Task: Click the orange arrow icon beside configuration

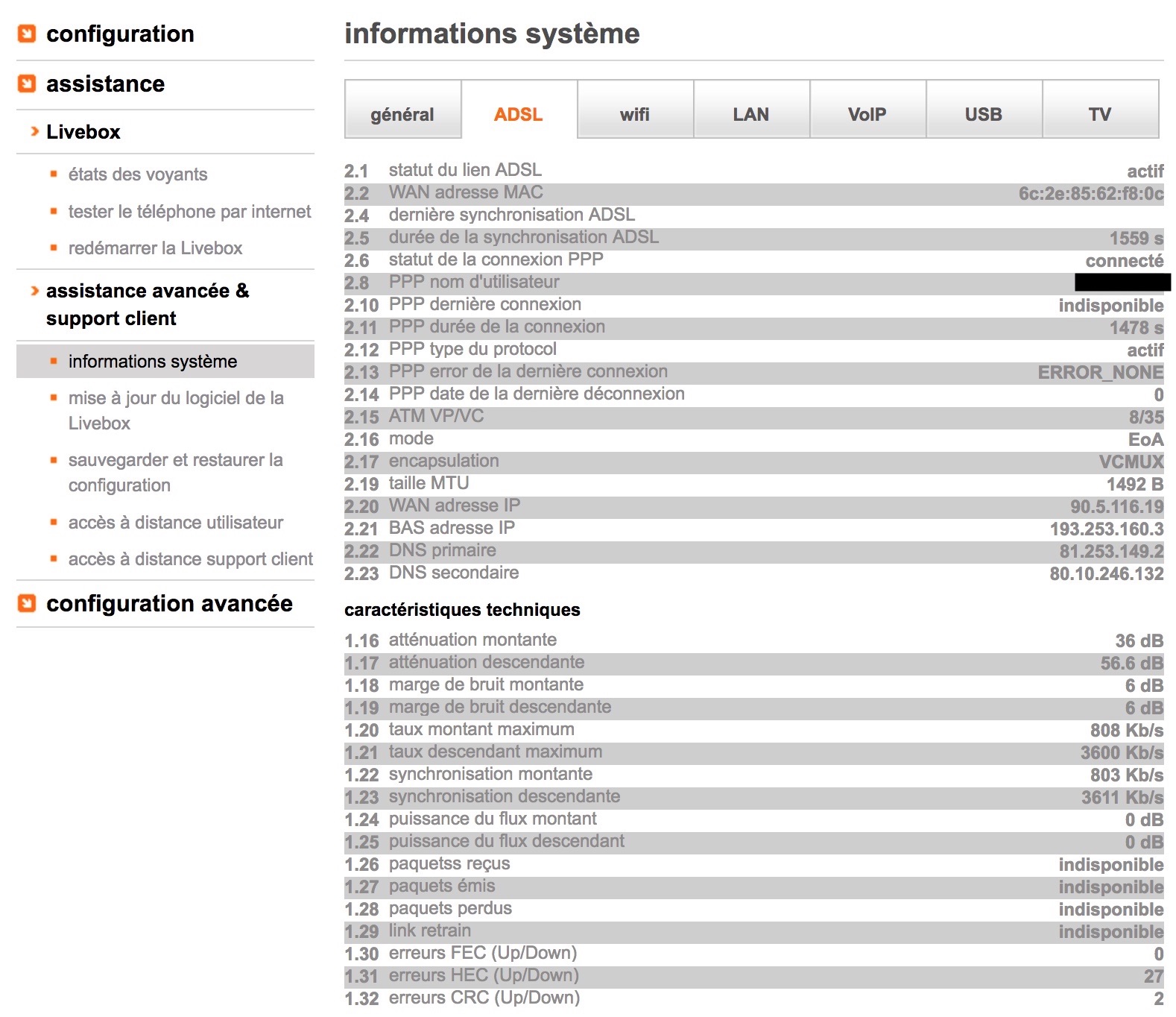Action: 27,34
